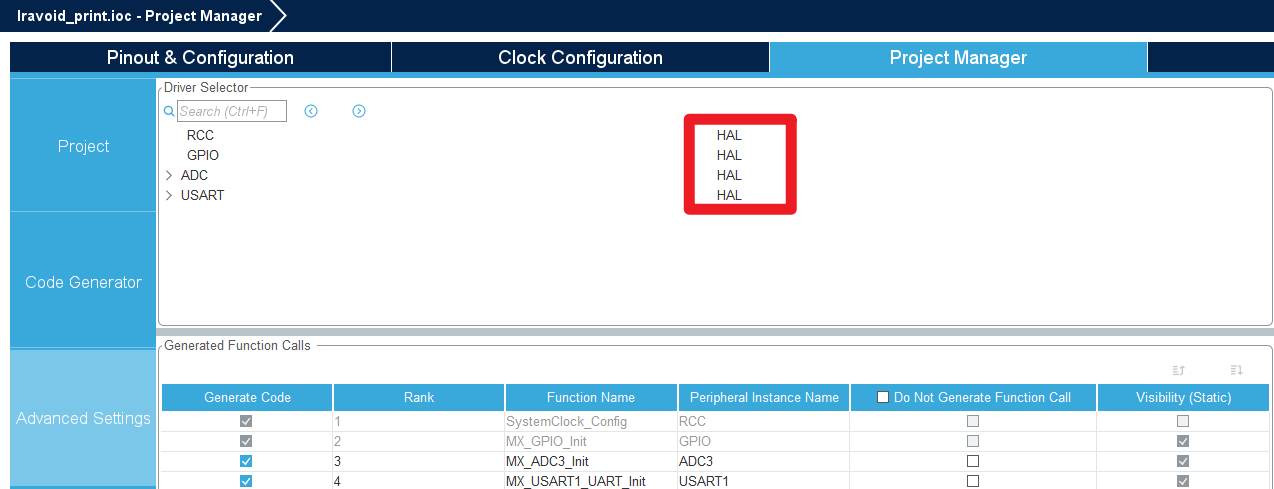Select the Project Manager tab
Image resolution: width=1274 pixels, height=489 pixels.
coord(958,58)
